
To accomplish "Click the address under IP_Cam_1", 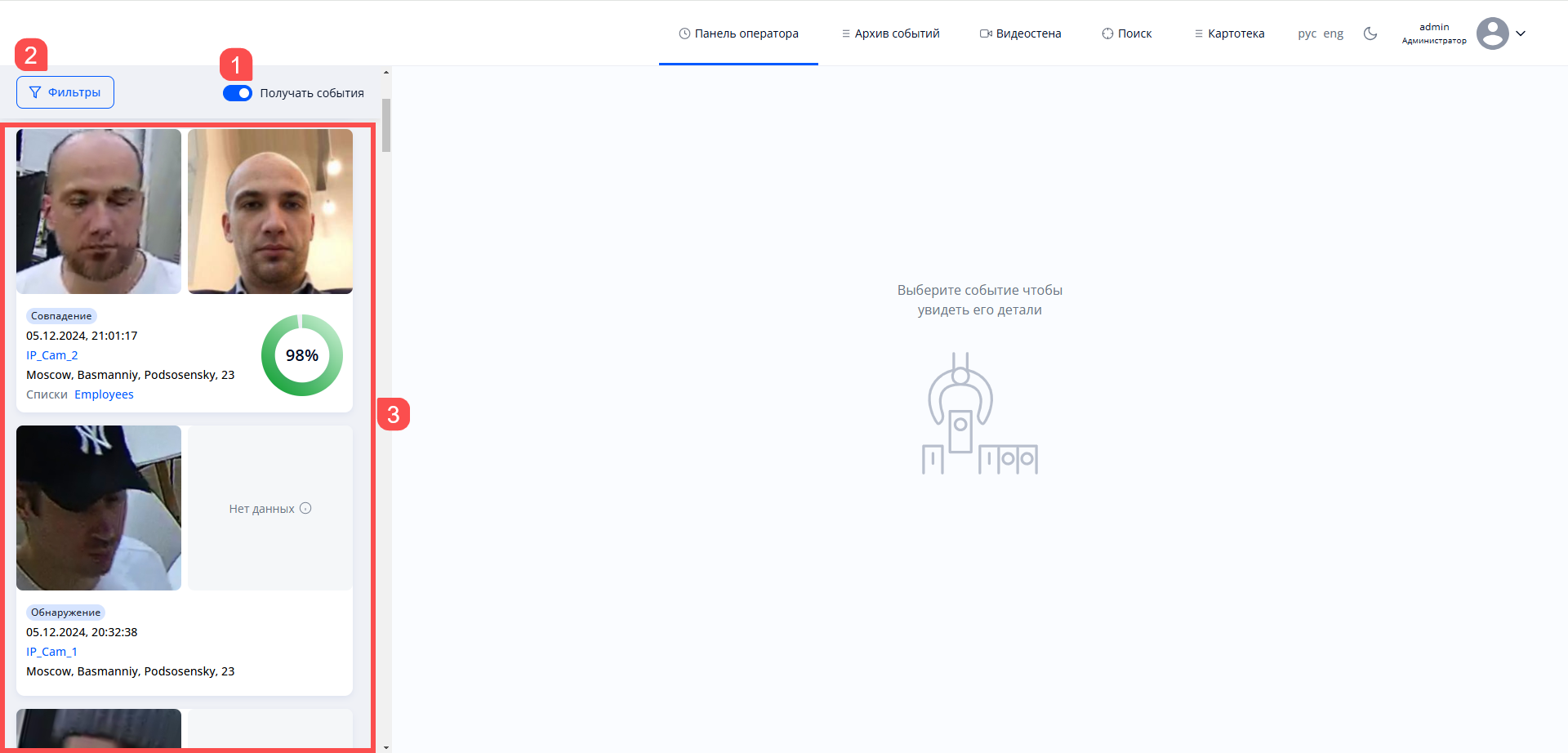I will tap(131, 671).
